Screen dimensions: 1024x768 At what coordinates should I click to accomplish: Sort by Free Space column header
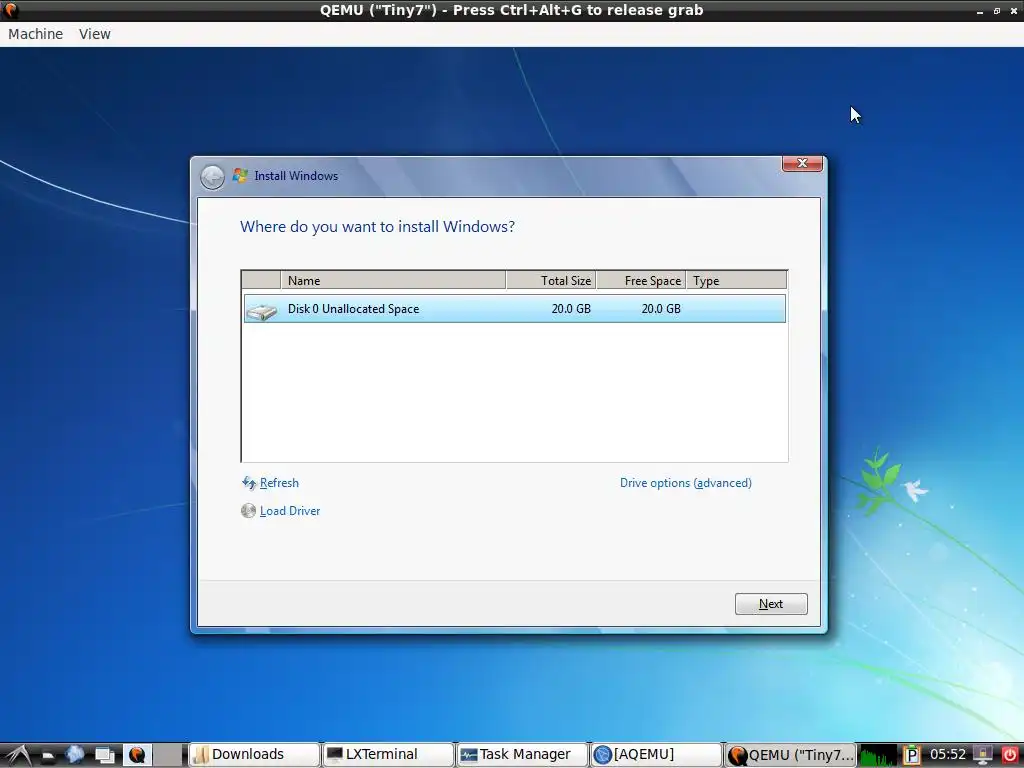641,280
